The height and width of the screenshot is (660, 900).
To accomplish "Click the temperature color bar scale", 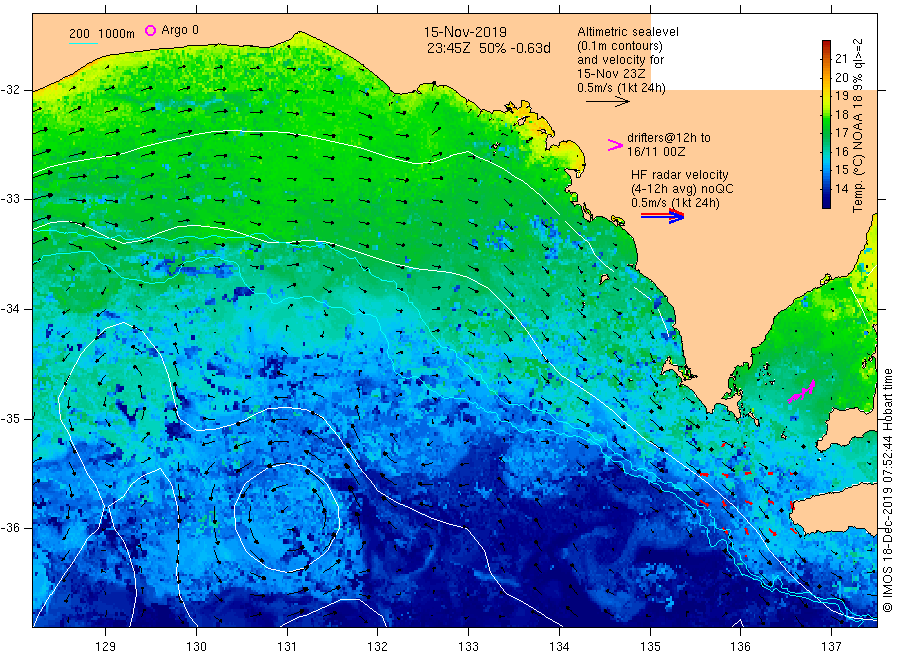I will [x=826, y=124].
